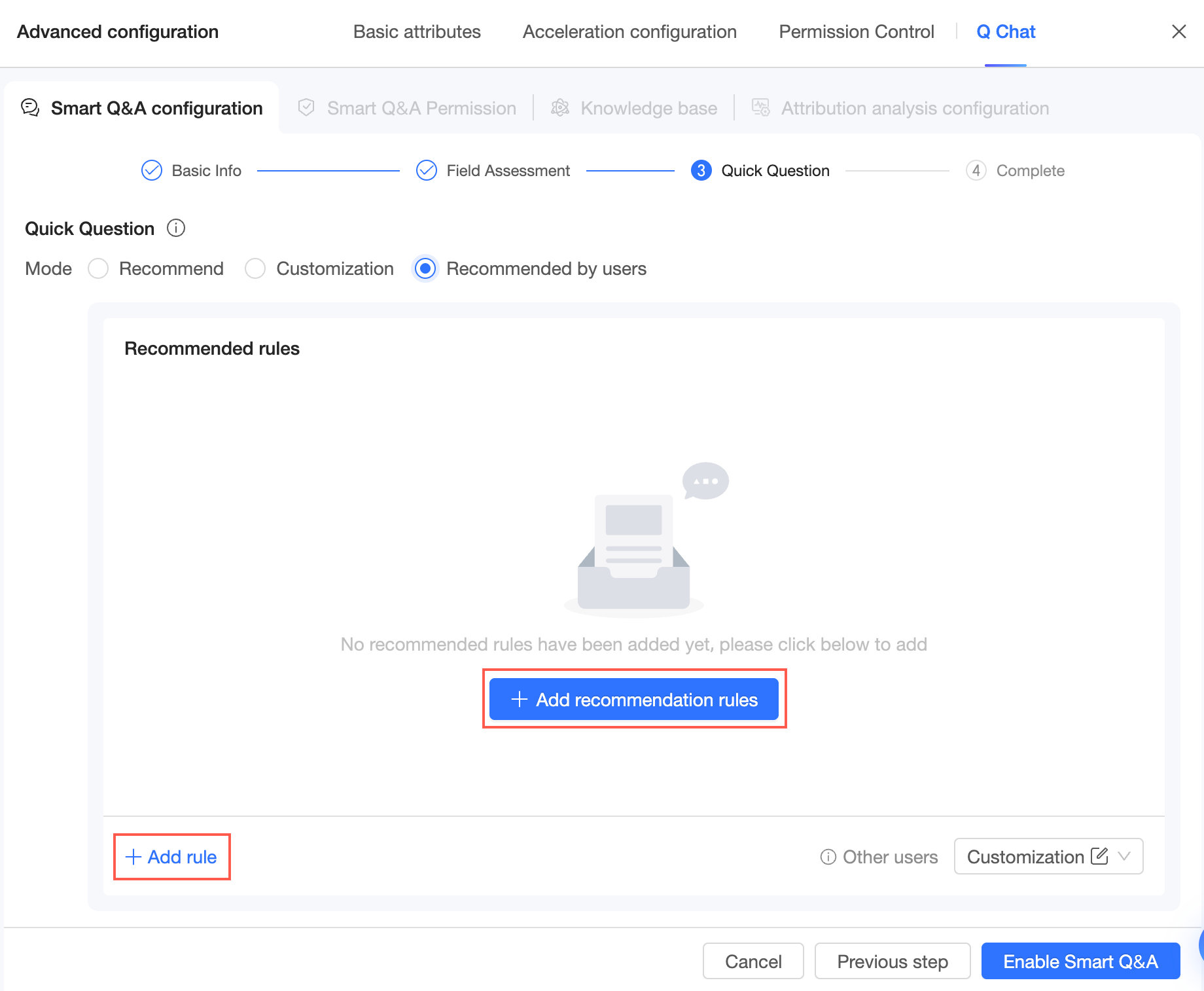
Task: Click the Attribution analysis configuration icon
Action: 760,108
